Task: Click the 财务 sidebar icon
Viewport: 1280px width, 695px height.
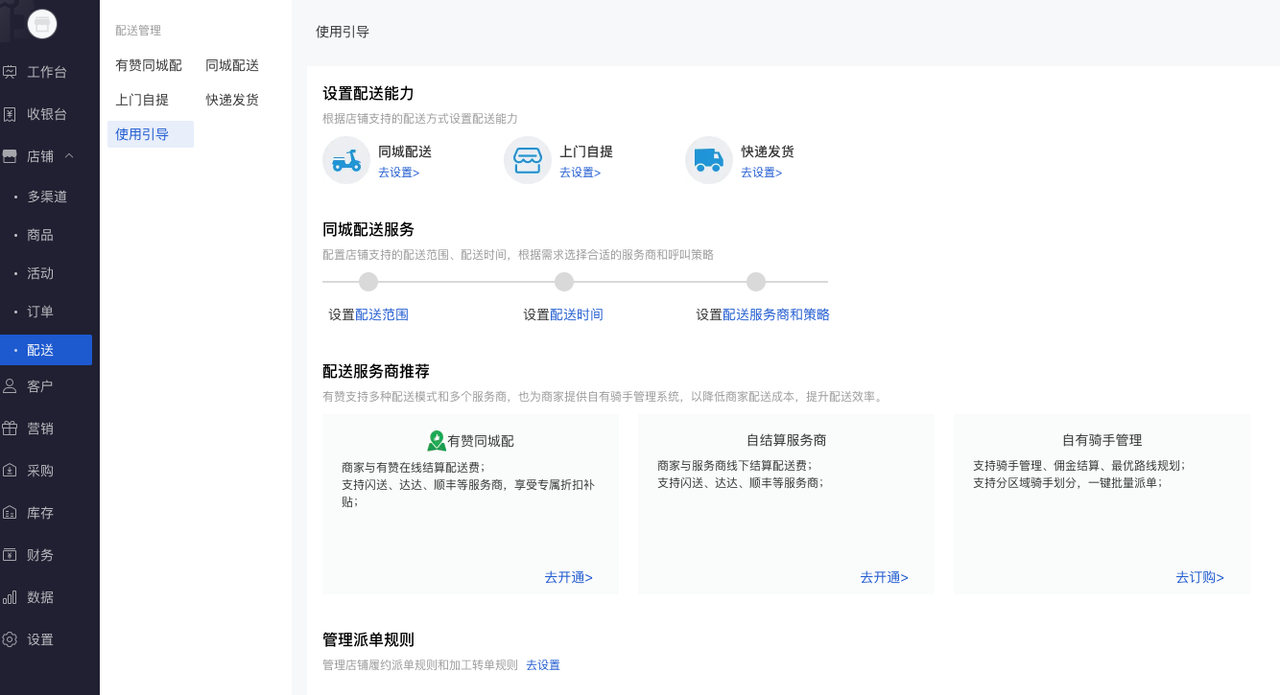Action: pos(10,555)
